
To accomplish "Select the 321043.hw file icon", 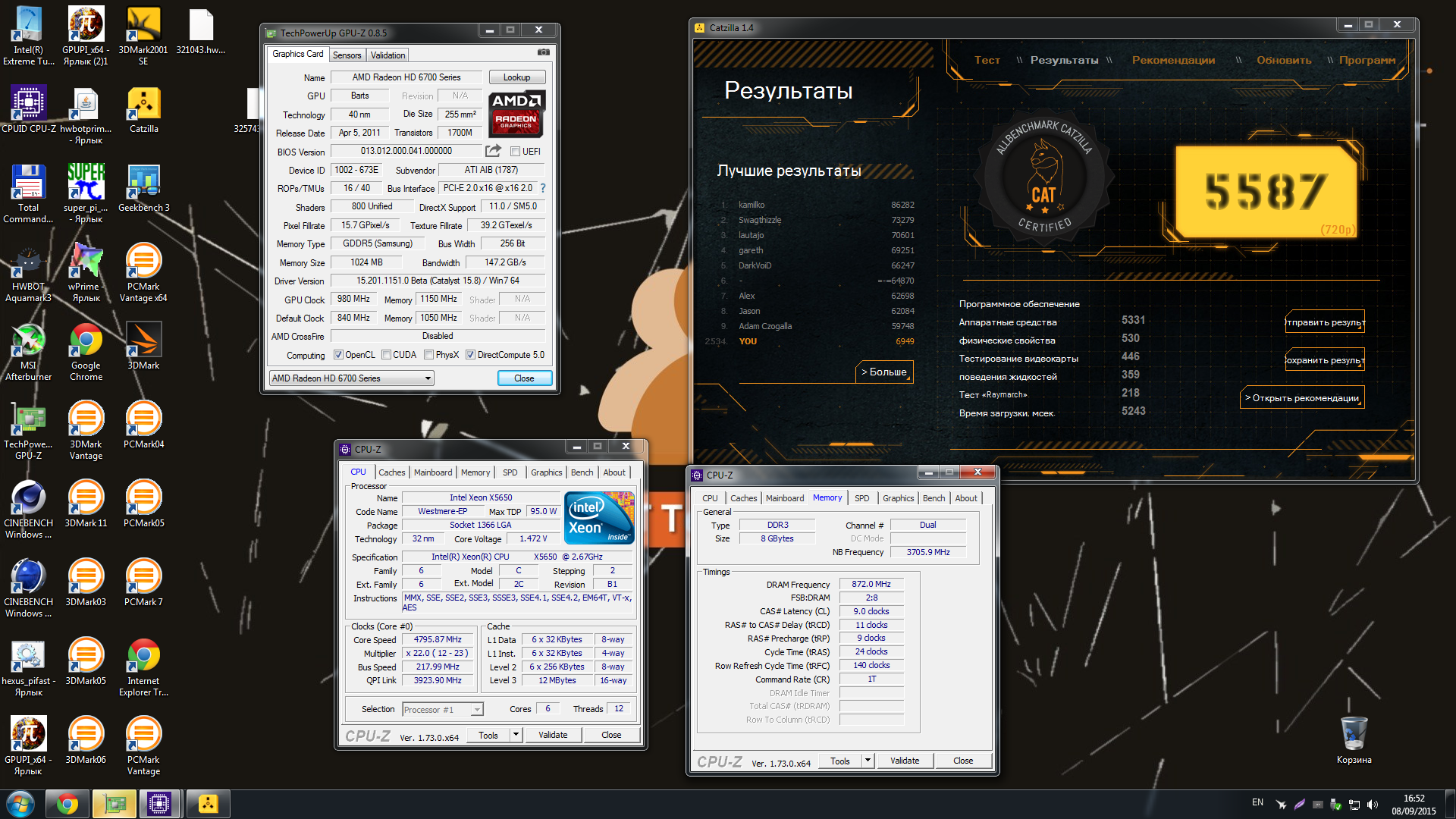I will click(201, 30).
